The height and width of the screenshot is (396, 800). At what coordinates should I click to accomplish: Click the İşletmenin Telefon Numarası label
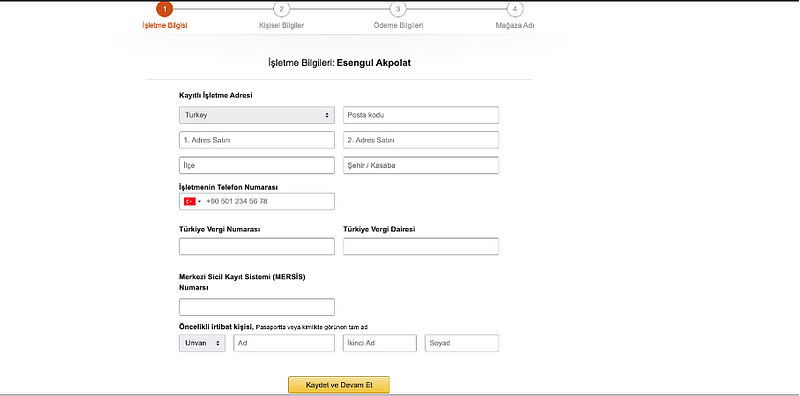pos(228,187)
